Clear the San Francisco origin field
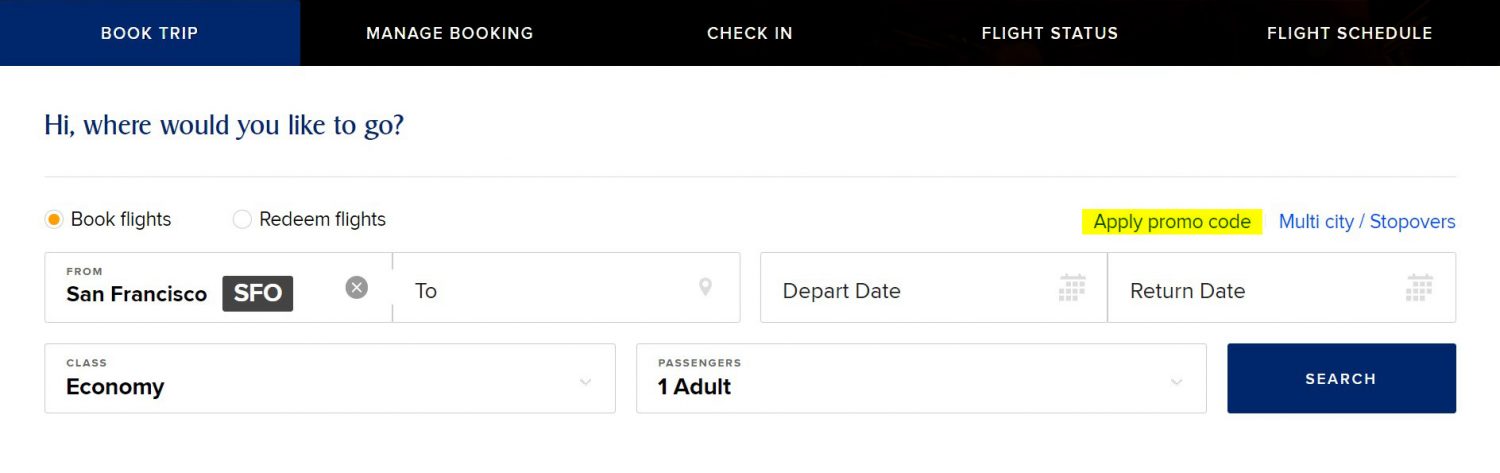The width and height of the screenshot is (1500, 473). (x=357, y=288)
